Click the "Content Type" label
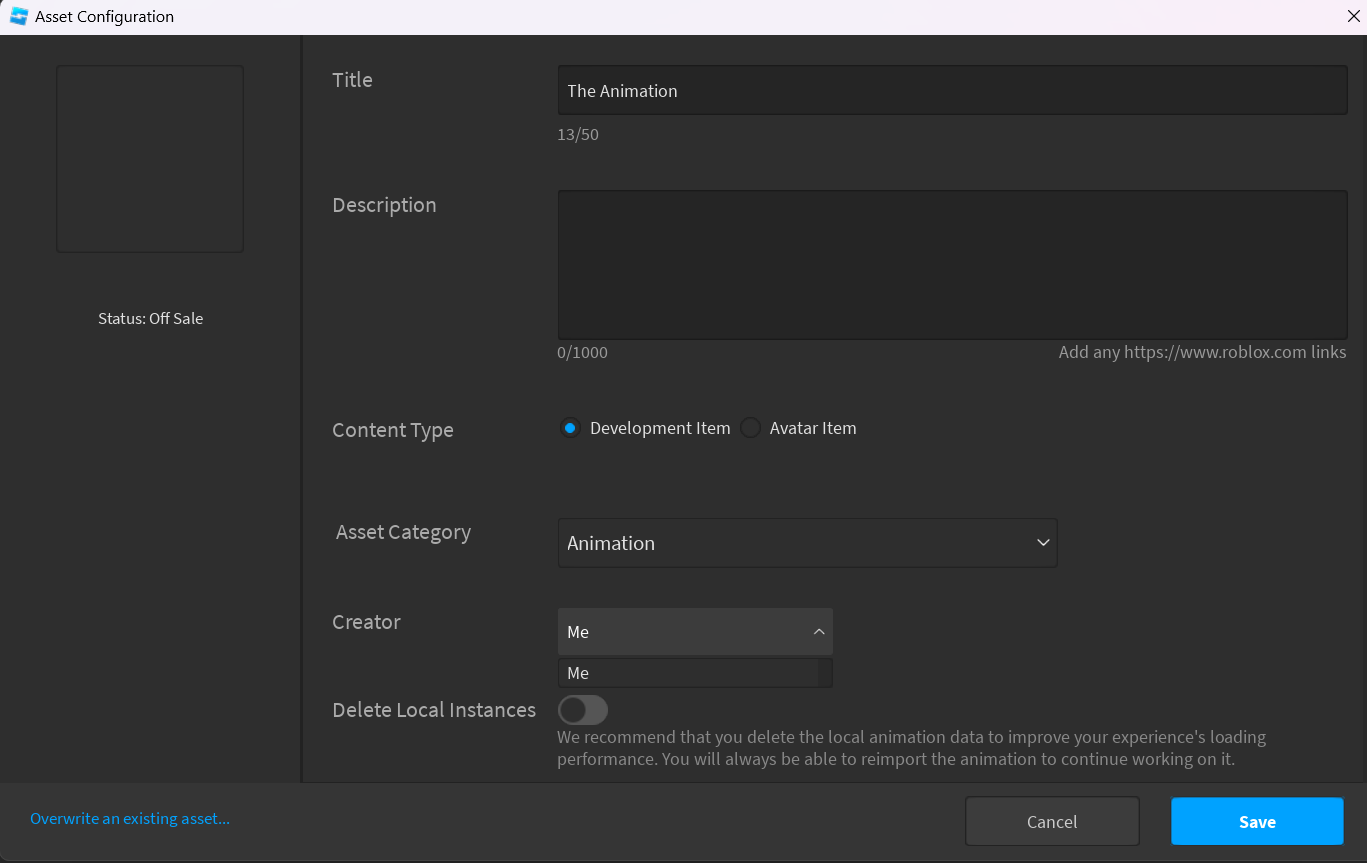Screen dimensions: 1367x863 [x=393, y=430]
